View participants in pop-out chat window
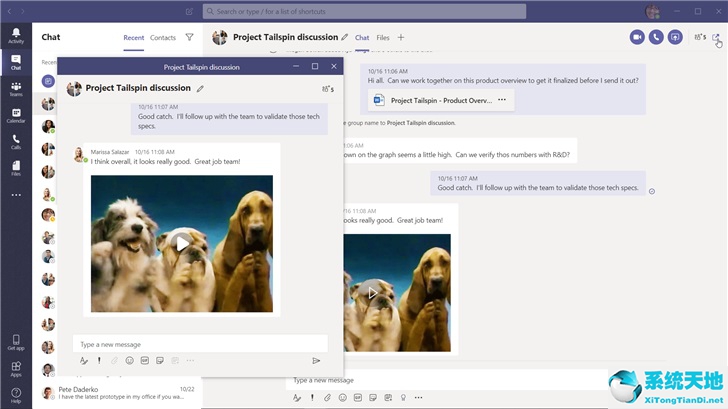The image size is (728, 409). 328,89
